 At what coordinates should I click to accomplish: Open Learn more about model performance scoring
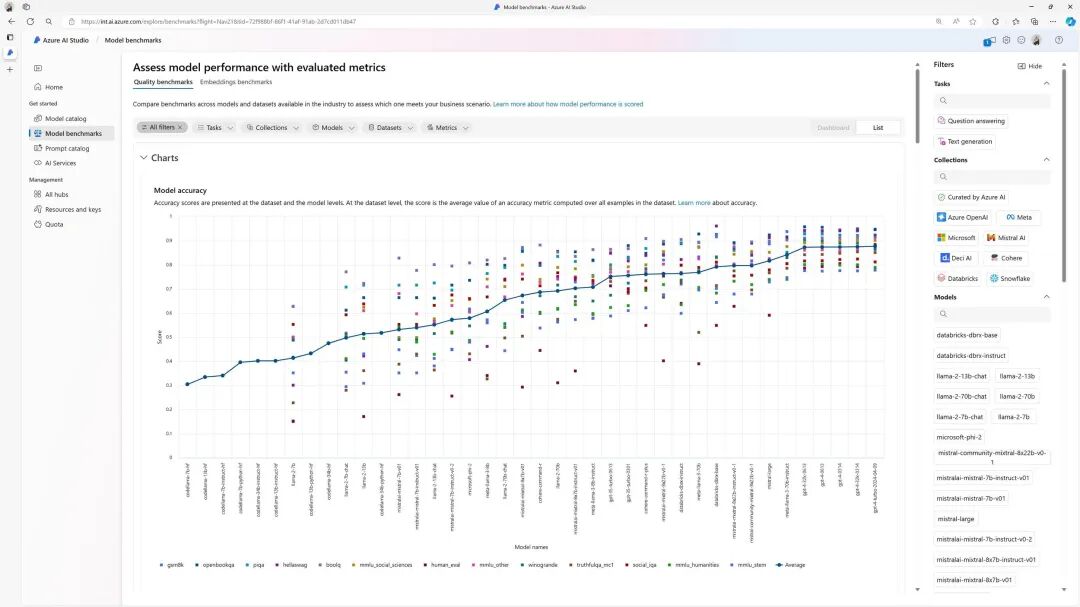tap(568, 104)
